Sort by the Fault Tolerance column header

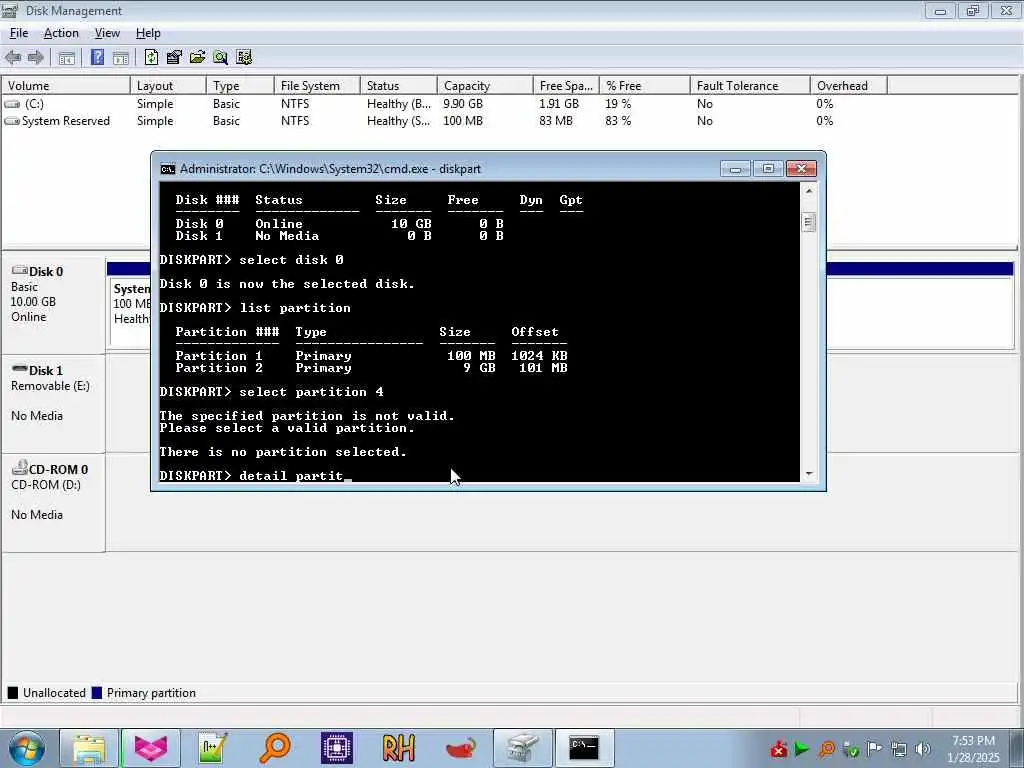[x=750, y=86]
